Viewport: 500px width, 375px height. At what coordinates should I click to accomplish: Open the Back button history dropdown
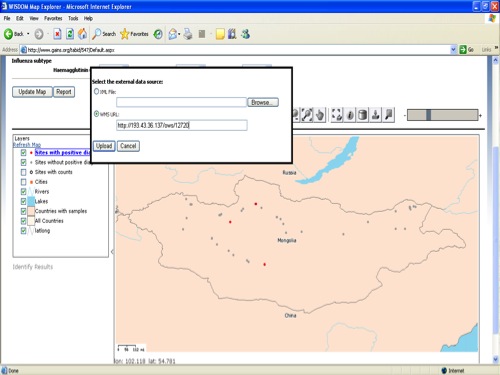(x=28, y=34)
